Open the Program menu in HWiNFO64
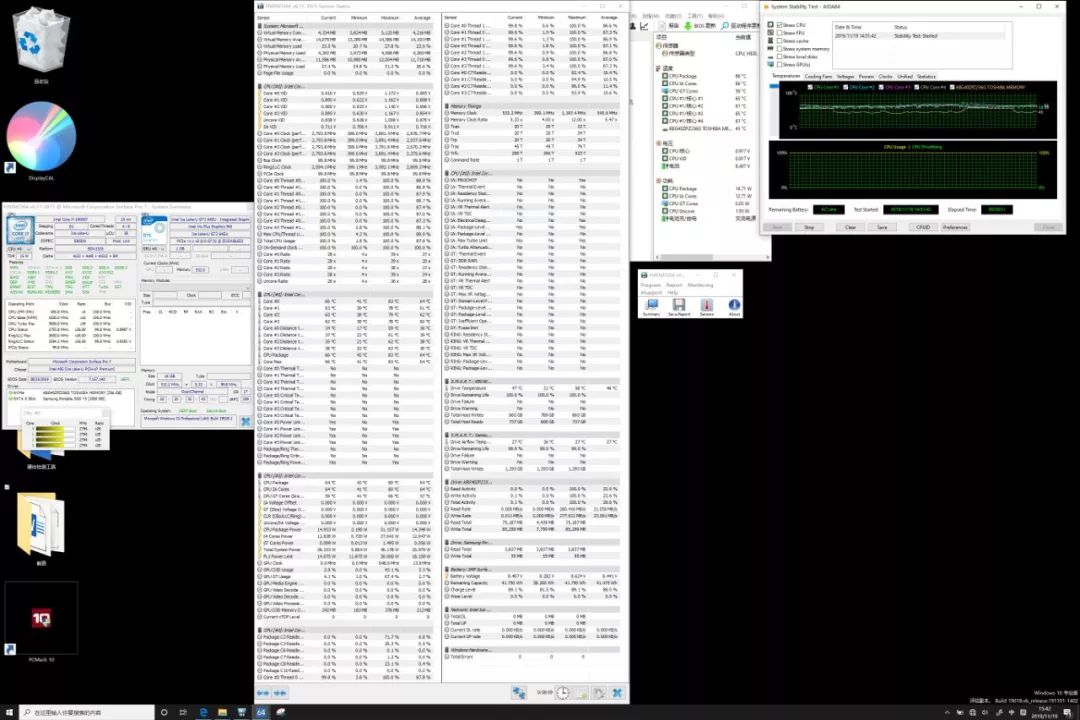Viewport: 1080px width, 720px height. [x=650, y=285]
